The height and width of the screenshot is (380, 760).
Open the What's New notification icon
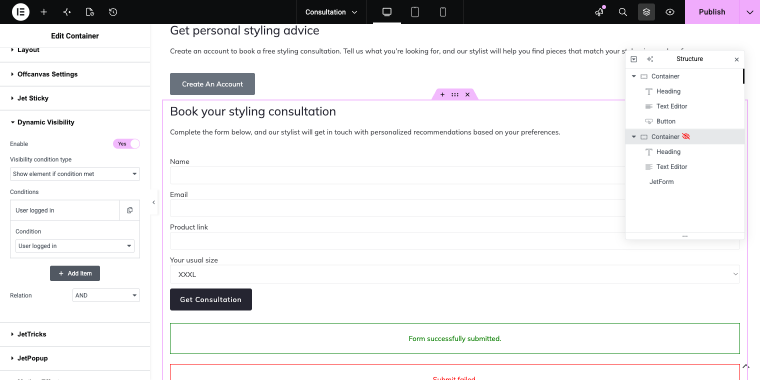coord(600,12)
